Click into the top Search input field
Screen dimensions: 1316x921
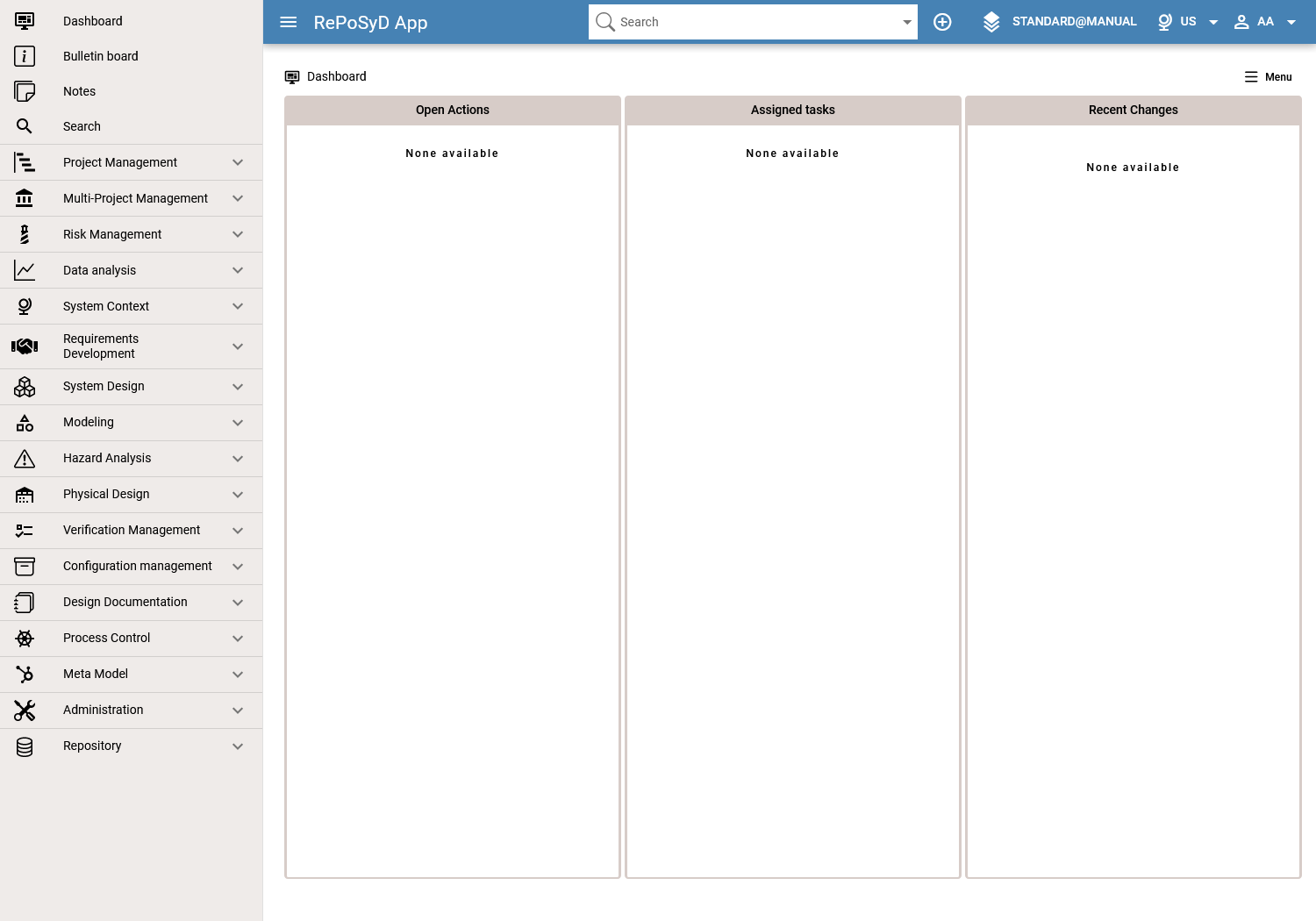[755, 22]
